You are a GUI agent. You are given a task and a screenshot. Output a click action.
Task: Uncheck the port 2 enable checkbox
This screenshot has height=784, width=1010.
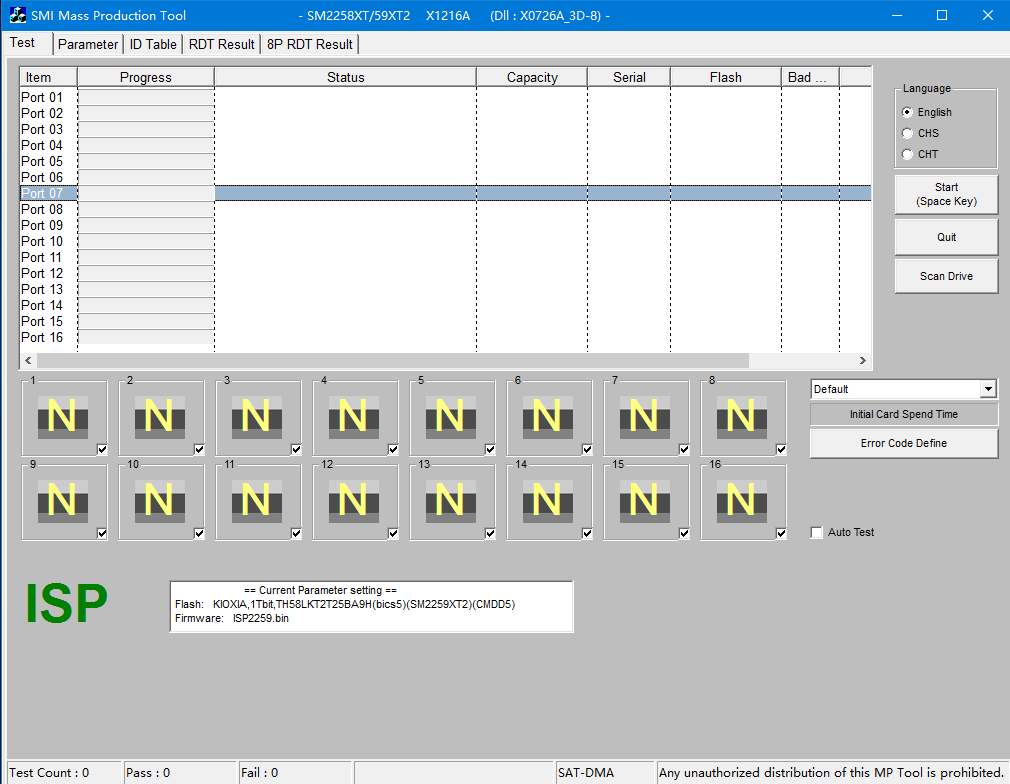[x=199, y=450]
